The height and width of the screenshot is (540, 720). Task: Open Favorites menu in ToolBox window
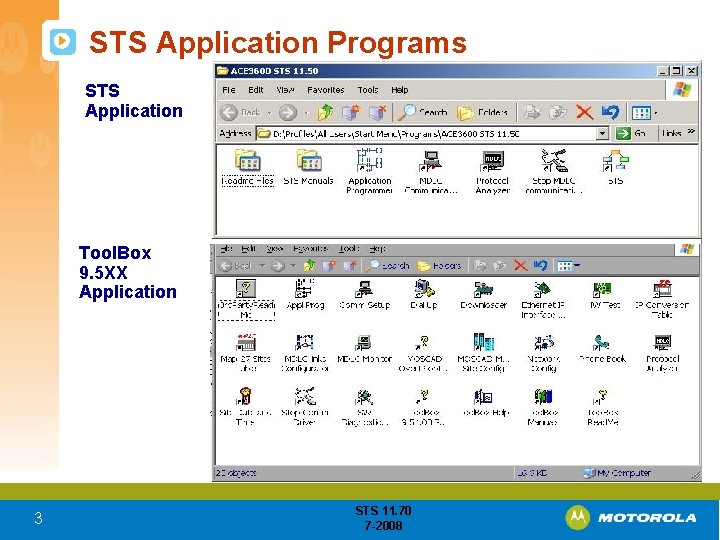pyautogui.click(x=310, y=248)
